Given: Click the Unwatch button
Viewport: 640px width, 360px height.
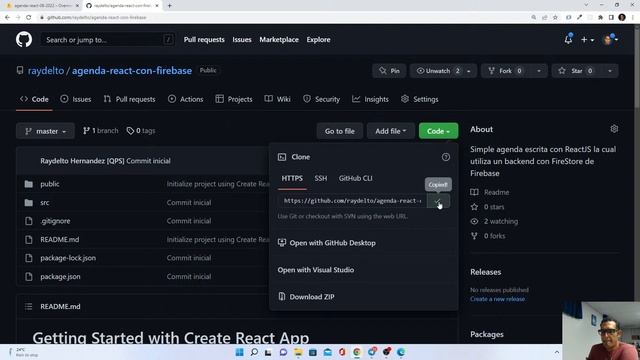Looking at the screenshot, I should point(436,71).
